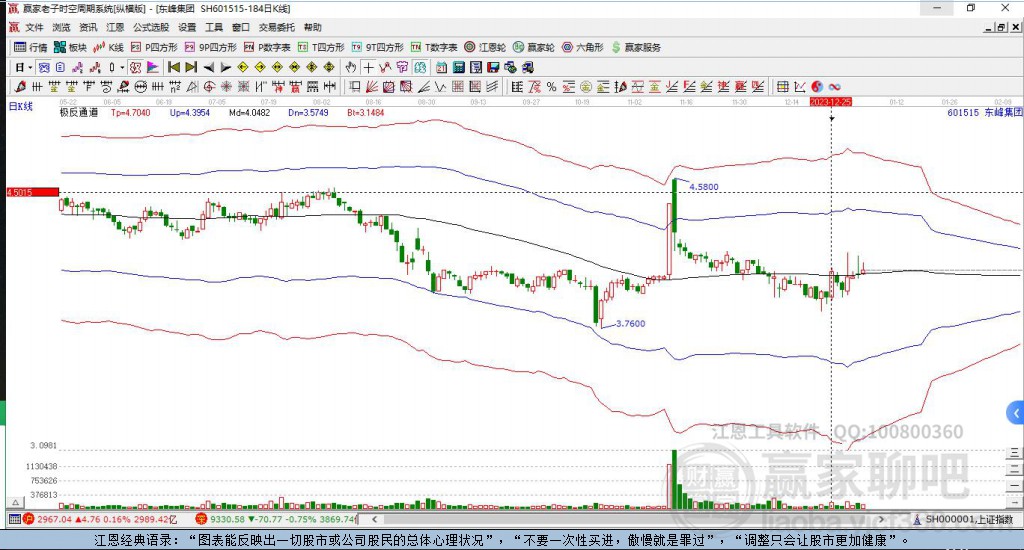The height and width of the screenshot is (550, 1024).
Task: Open the calendar date icon
Action: tap(441, 67)
